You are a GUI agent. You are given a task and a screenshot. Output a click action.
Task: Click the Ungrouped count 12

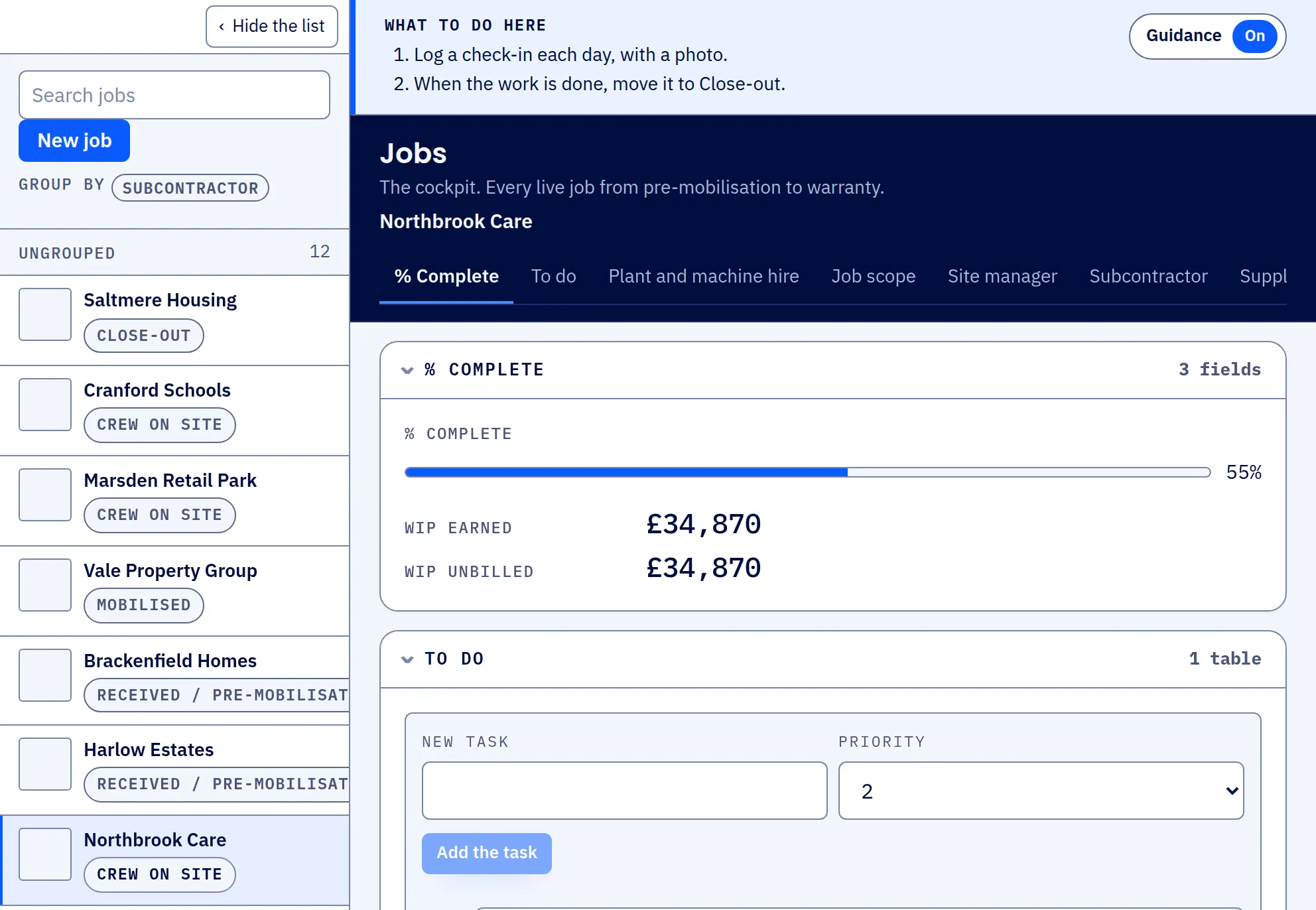tap(320, 251)
